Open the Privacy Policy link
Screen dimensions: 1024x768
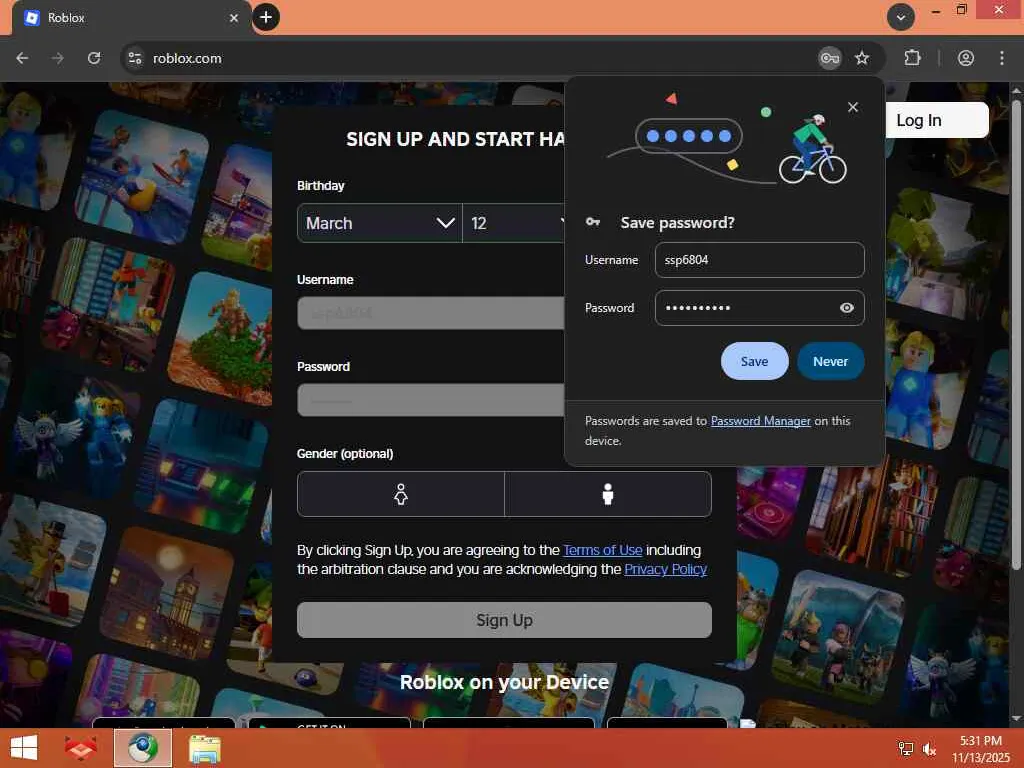[665, 569]
